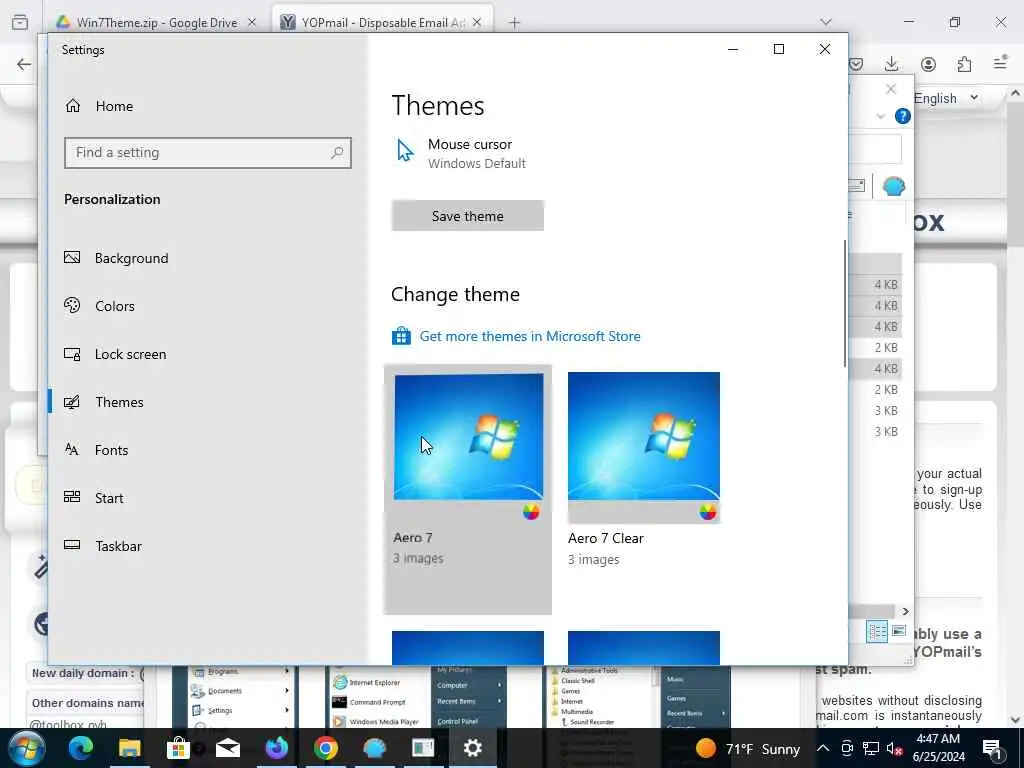Open English language dropdown on YOPmail
1024x768 pixels.
tap(946, 98)
